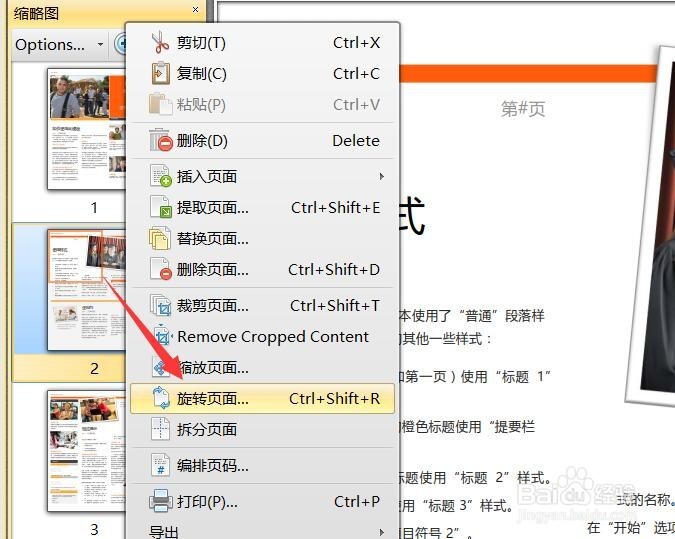Click the printer icon beside 打印(P)
Viewport: 675px width, 539px height.
161,501
